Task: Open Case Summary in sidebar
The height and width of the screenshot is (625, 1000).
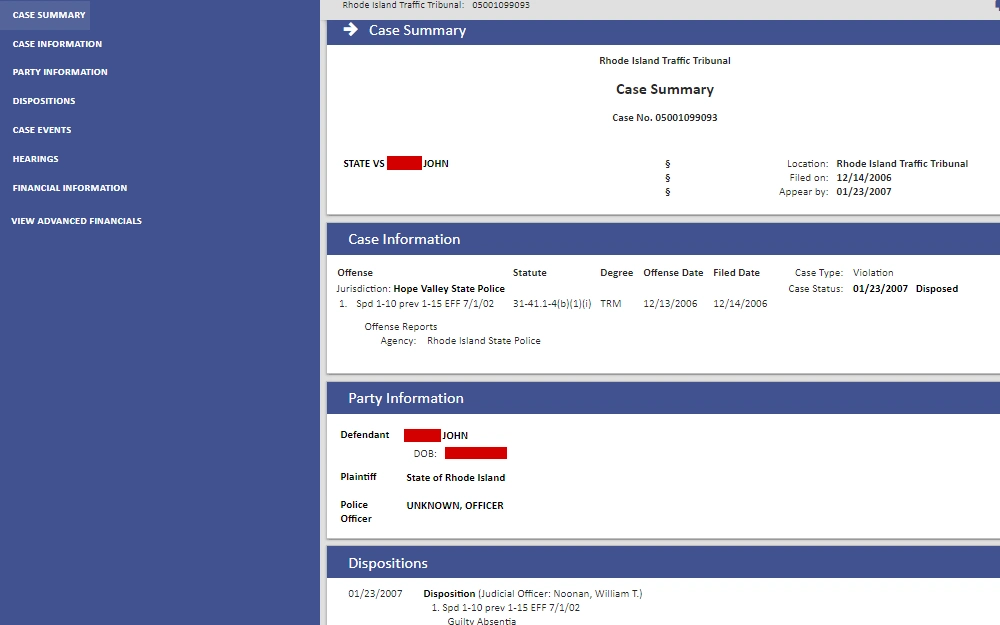Action: click(x=48, y=15)
